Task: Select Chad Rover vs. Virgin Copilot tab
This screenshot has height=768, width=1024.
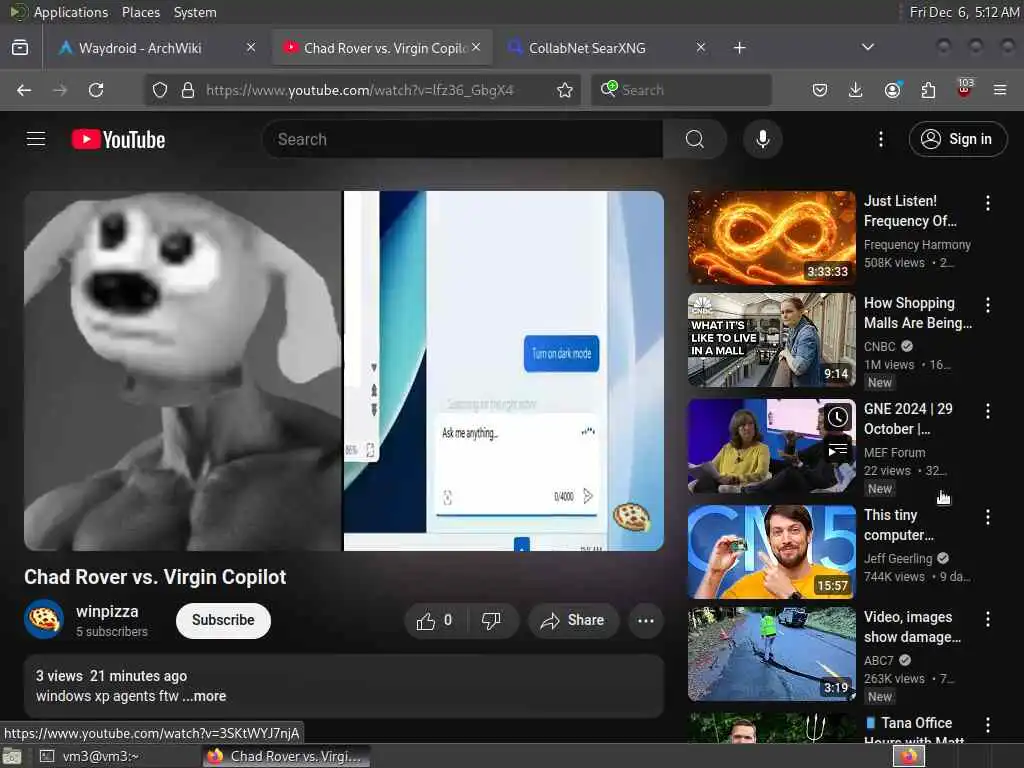Action: 384,48
